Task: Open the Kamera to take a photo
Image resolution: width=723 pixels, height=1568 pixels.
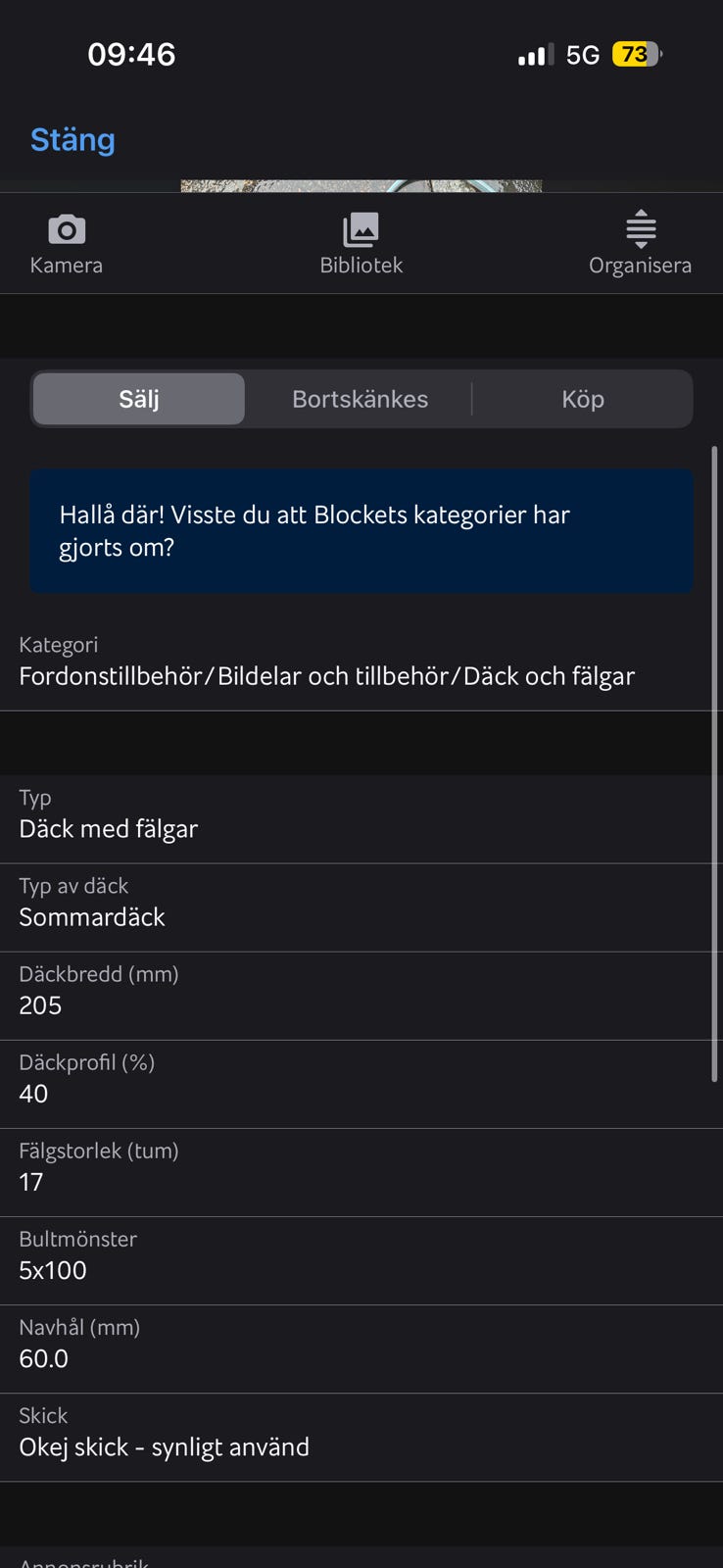Action: click(66, 243)
